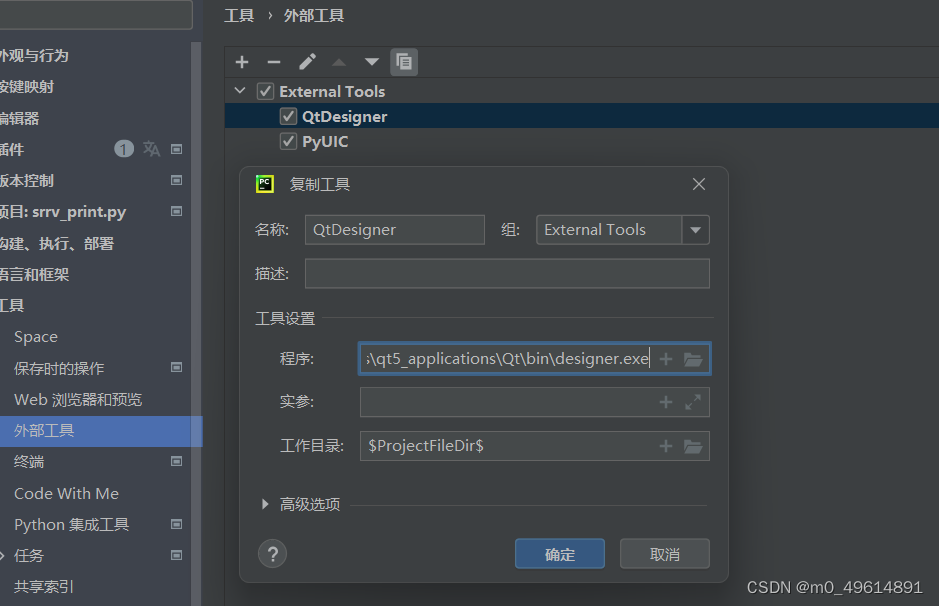Move tool down with the down arrow
The height and width of the screenshot is (606, 939).
click(x=372, y=62)
